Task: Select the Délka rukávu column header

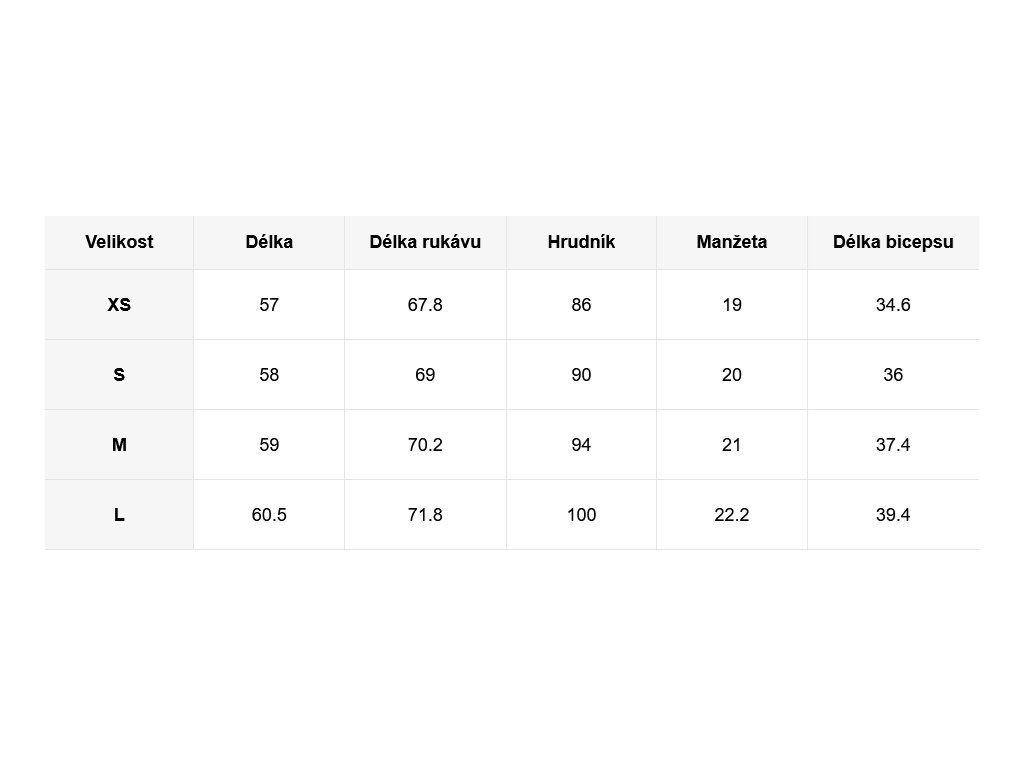Action: point(425,242)
